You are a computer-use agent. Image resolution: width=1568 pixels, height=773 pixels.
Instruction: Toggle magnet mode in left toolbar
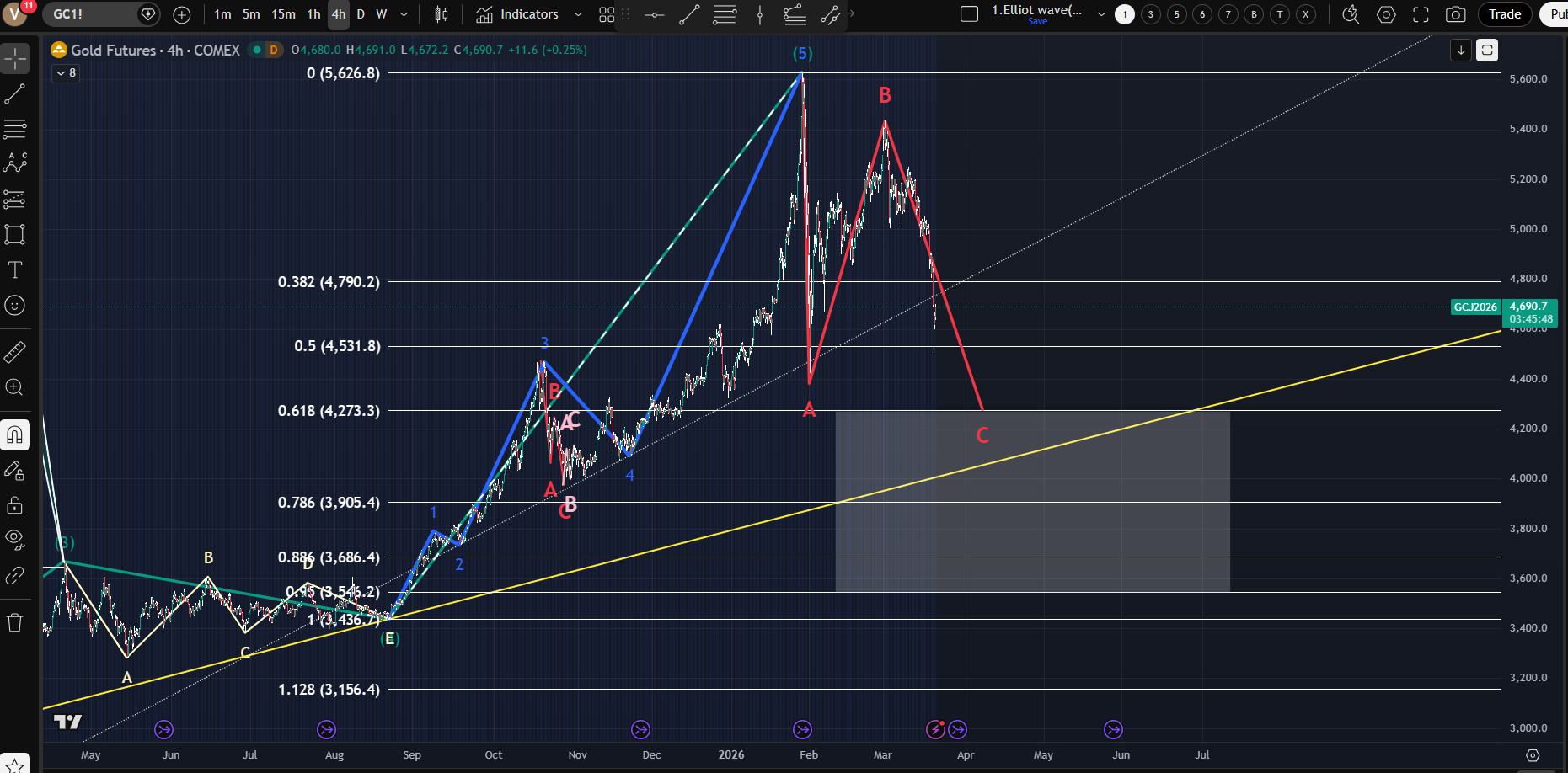click(15, 434)
